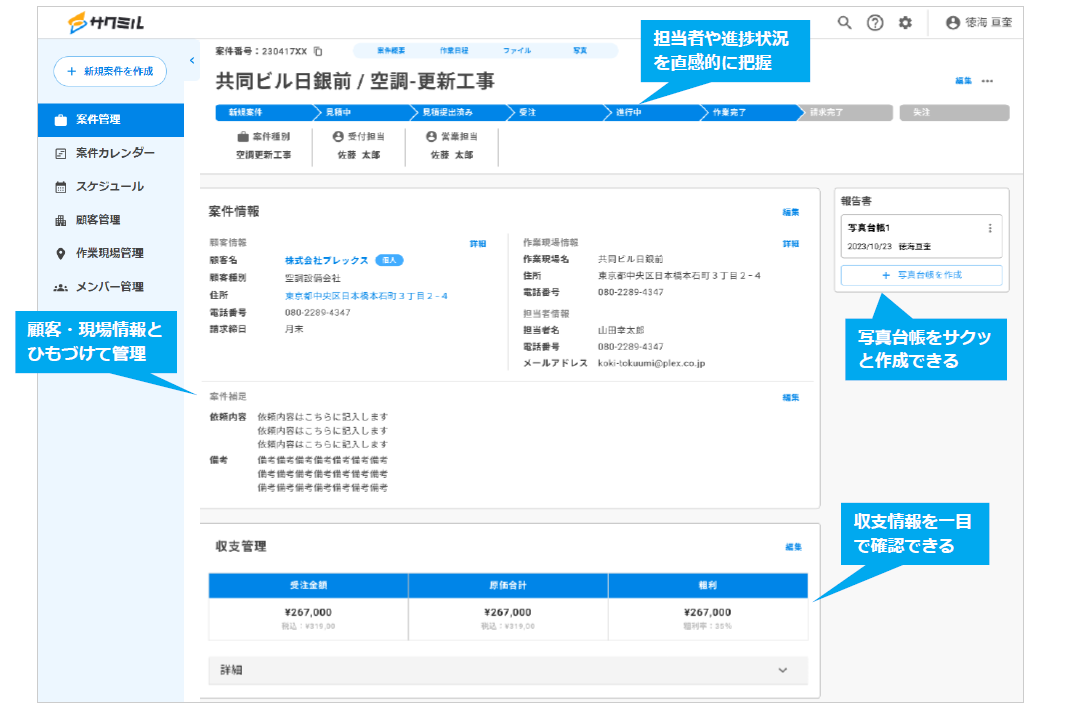
Task: Create a new case with 新規案件を作成
Action: click(110, 71)
